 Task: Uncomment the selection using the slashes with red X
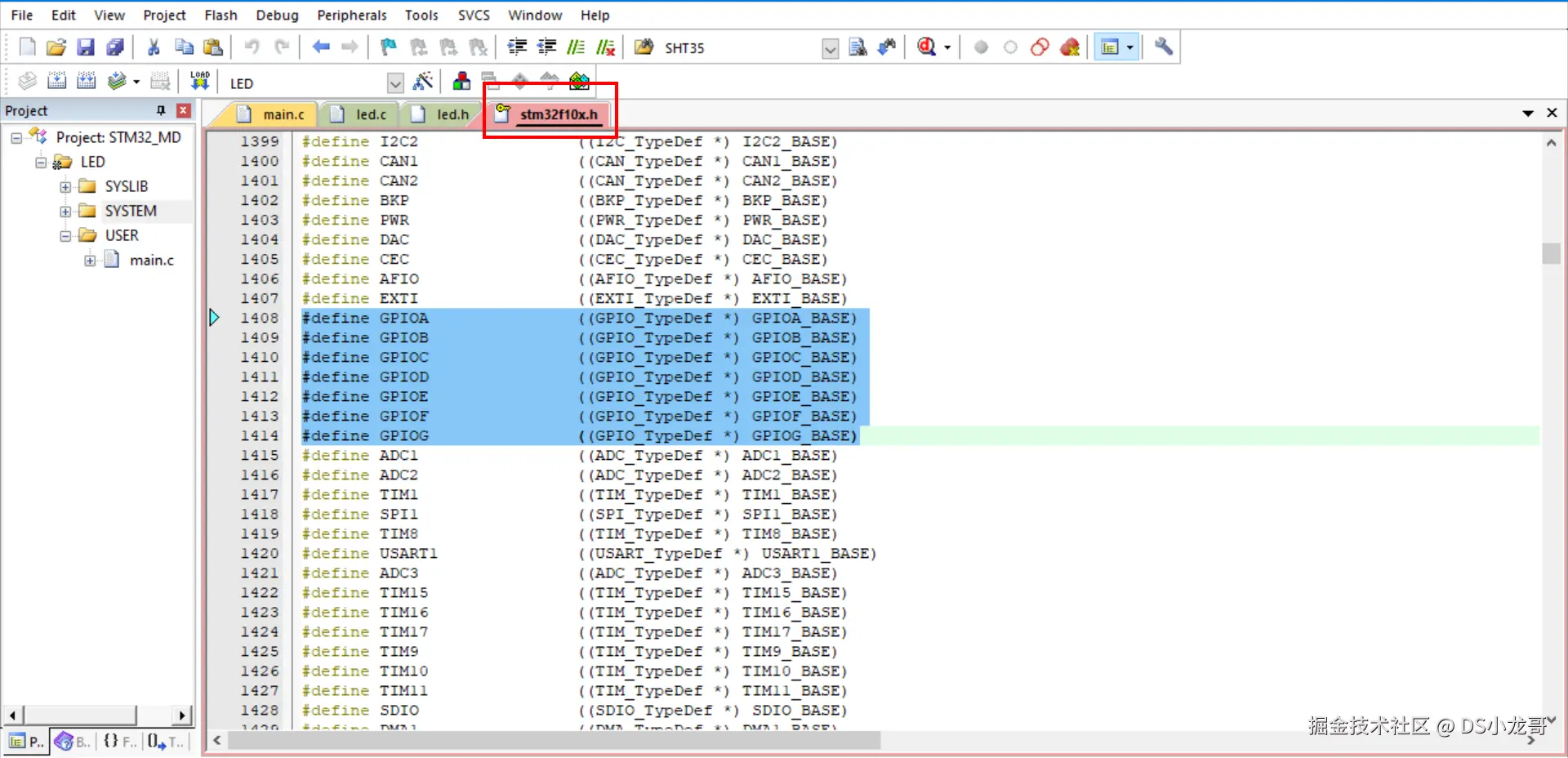[x=605, y=47]
